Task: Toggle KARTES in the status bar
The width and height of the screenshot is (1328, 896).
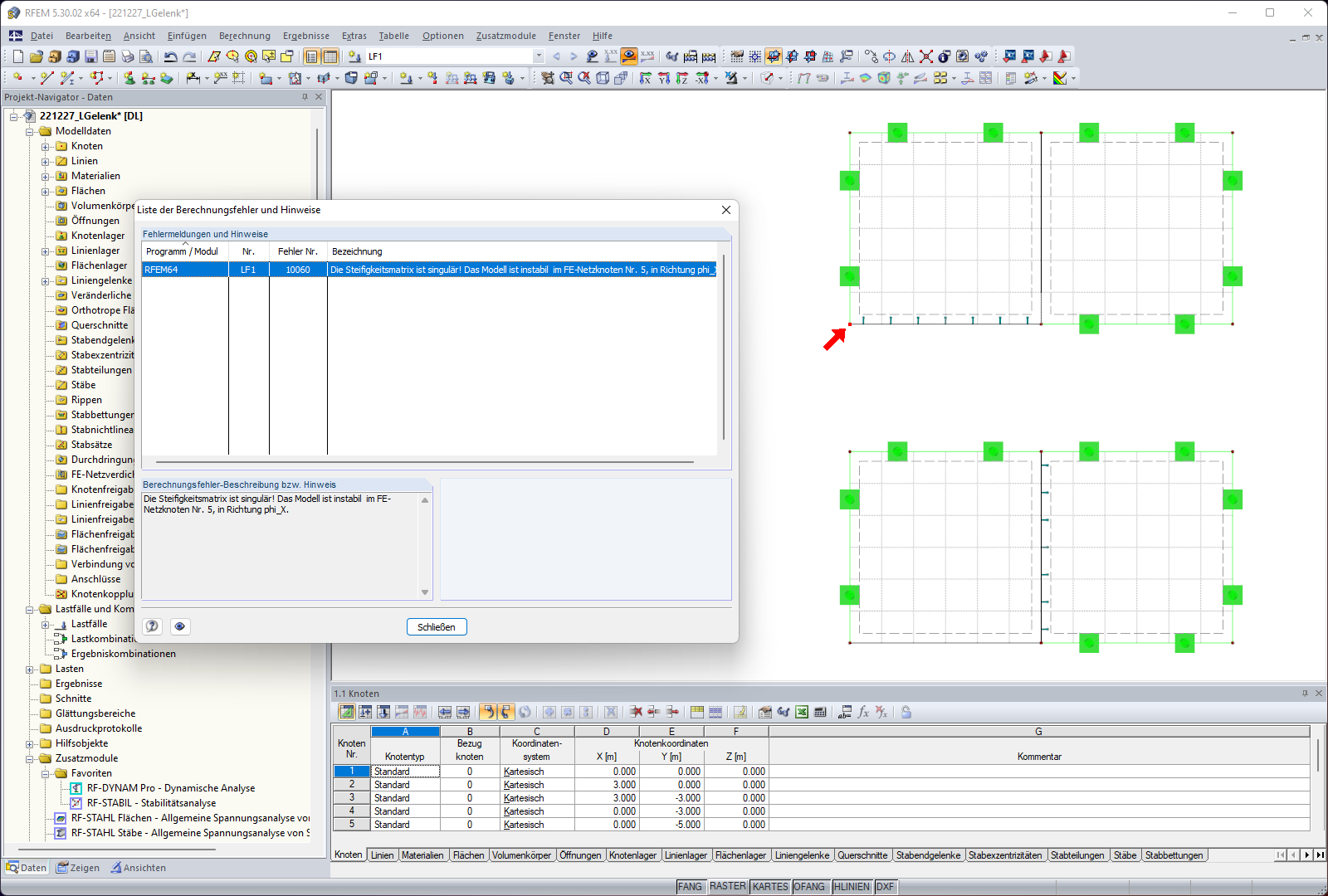Action: [x=770, y=887]
